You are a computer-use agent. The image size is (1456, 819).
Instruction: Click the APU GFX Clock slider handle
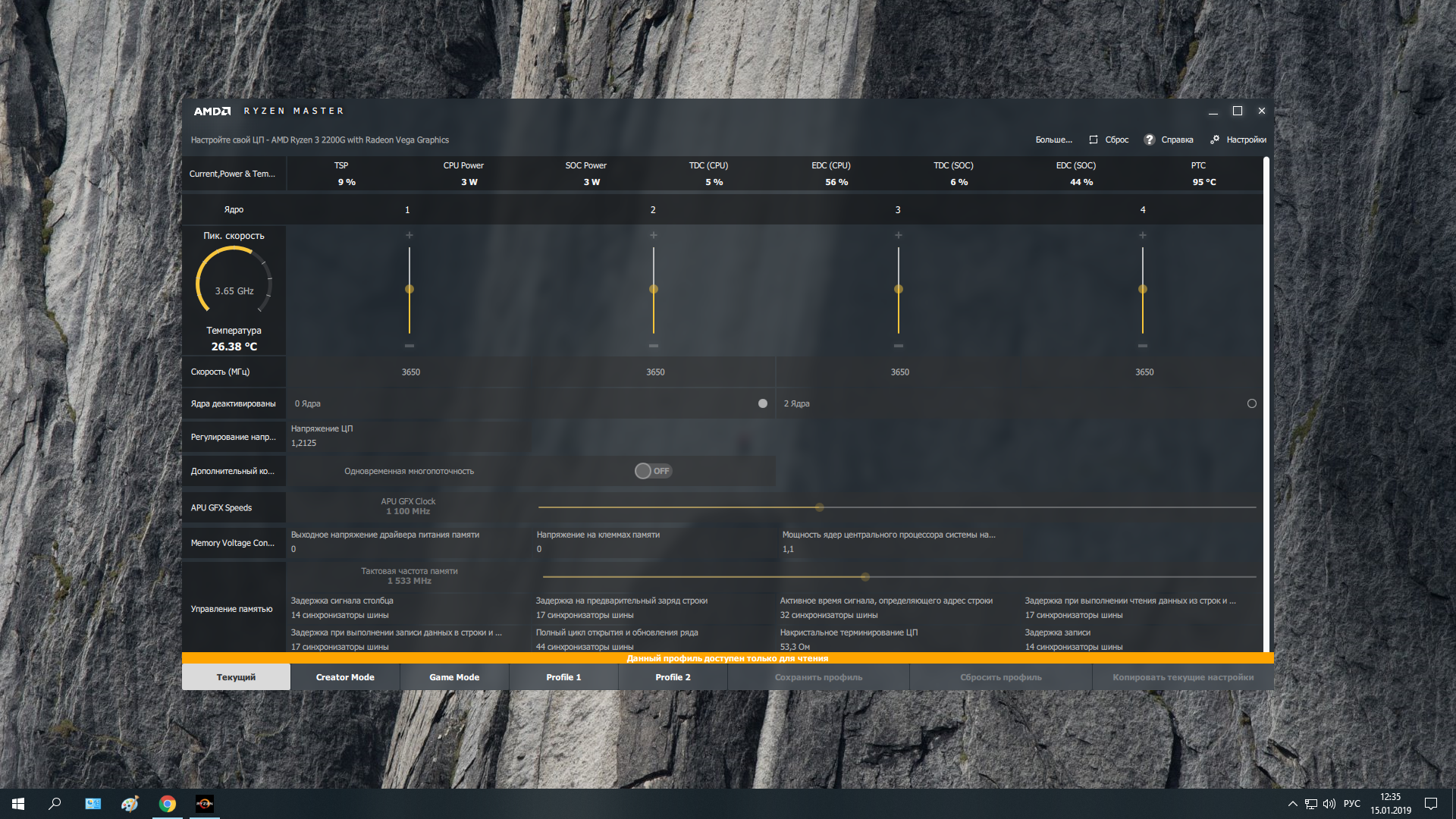[x=819, y=507]
